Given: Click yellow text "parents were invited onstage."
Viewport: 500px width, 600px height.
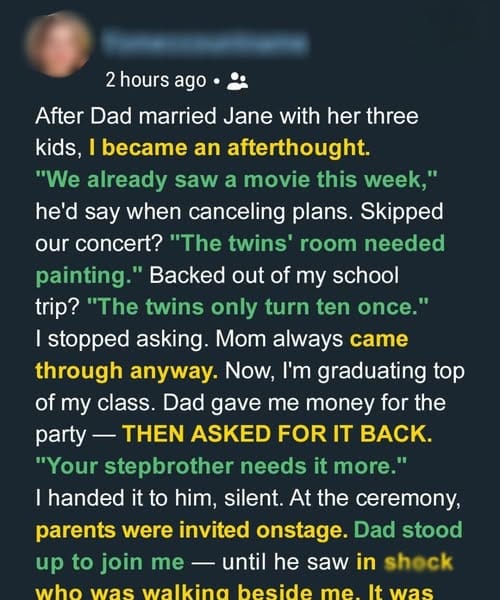Looking at the screenshot, I should [x=192, y=531].
